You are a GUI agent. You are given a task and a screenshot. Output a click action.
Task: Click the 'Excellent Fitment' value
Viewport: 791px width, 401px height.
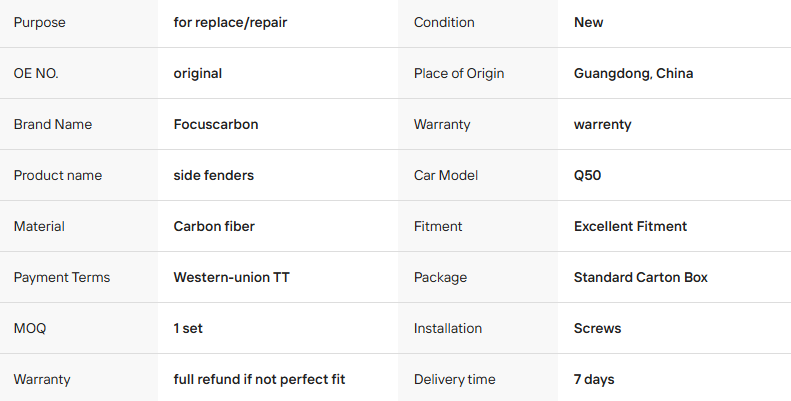point(630,226)
